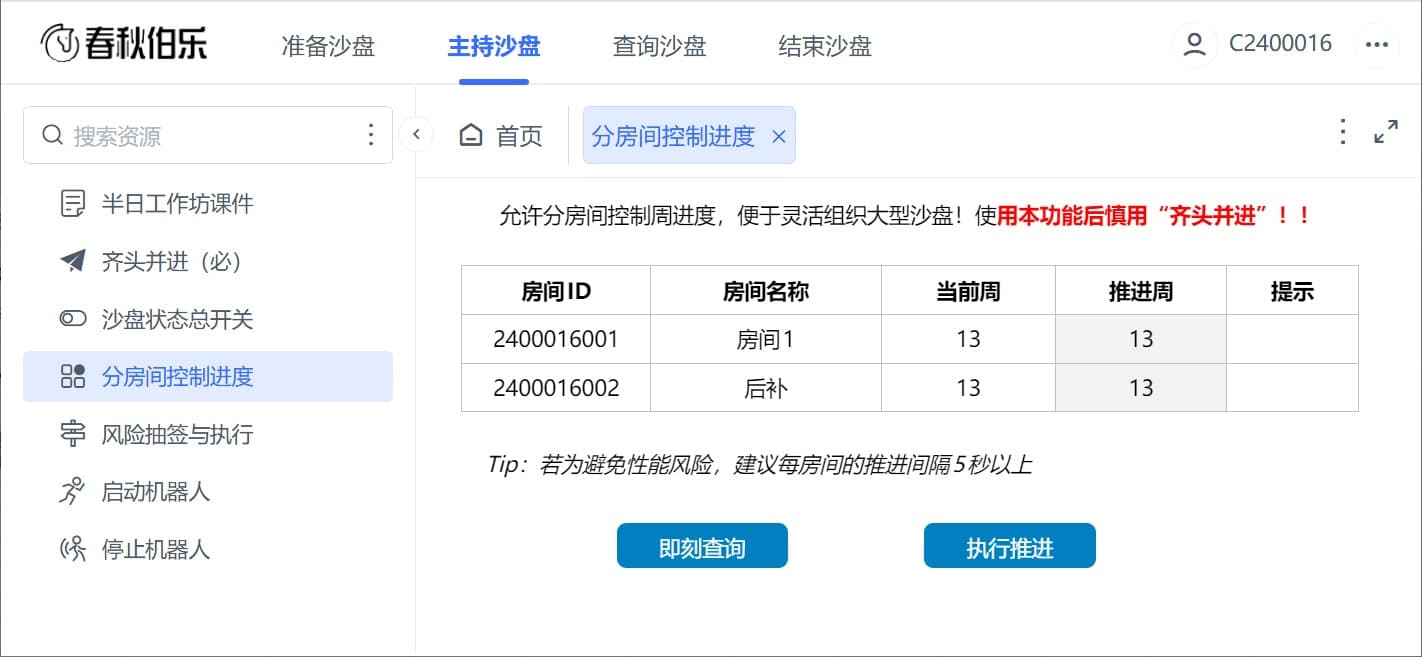Open 半日工作坊课件 in sidebar
Screen dimensions: 1422x657
point(208,204)
